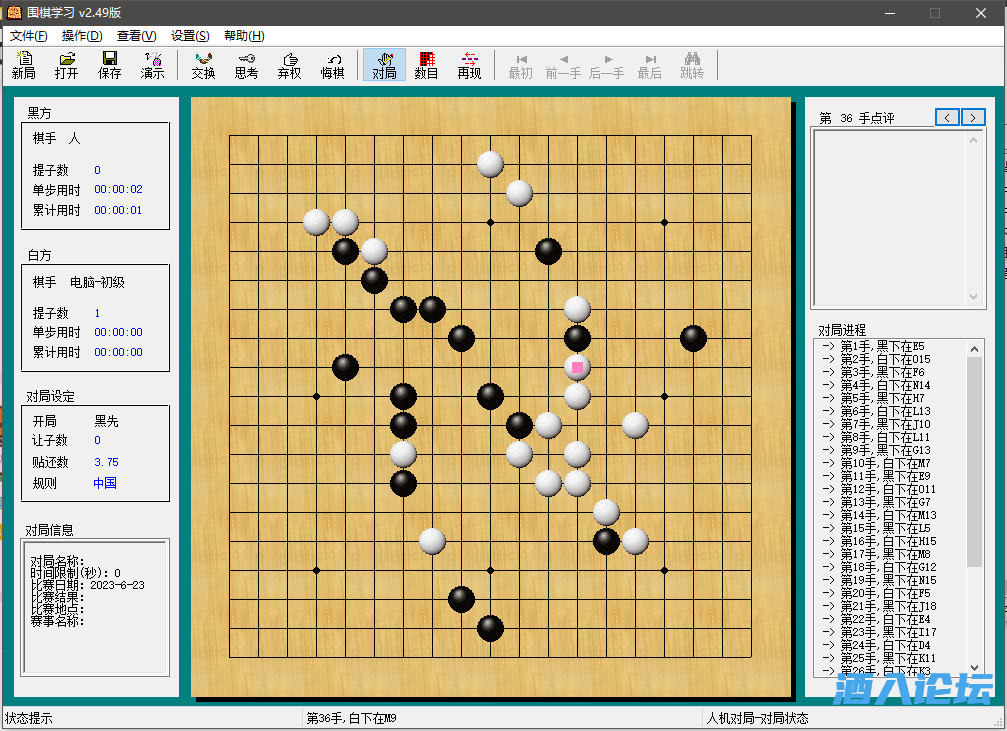Expand the 帮助(H) menu

coord(244,35)
